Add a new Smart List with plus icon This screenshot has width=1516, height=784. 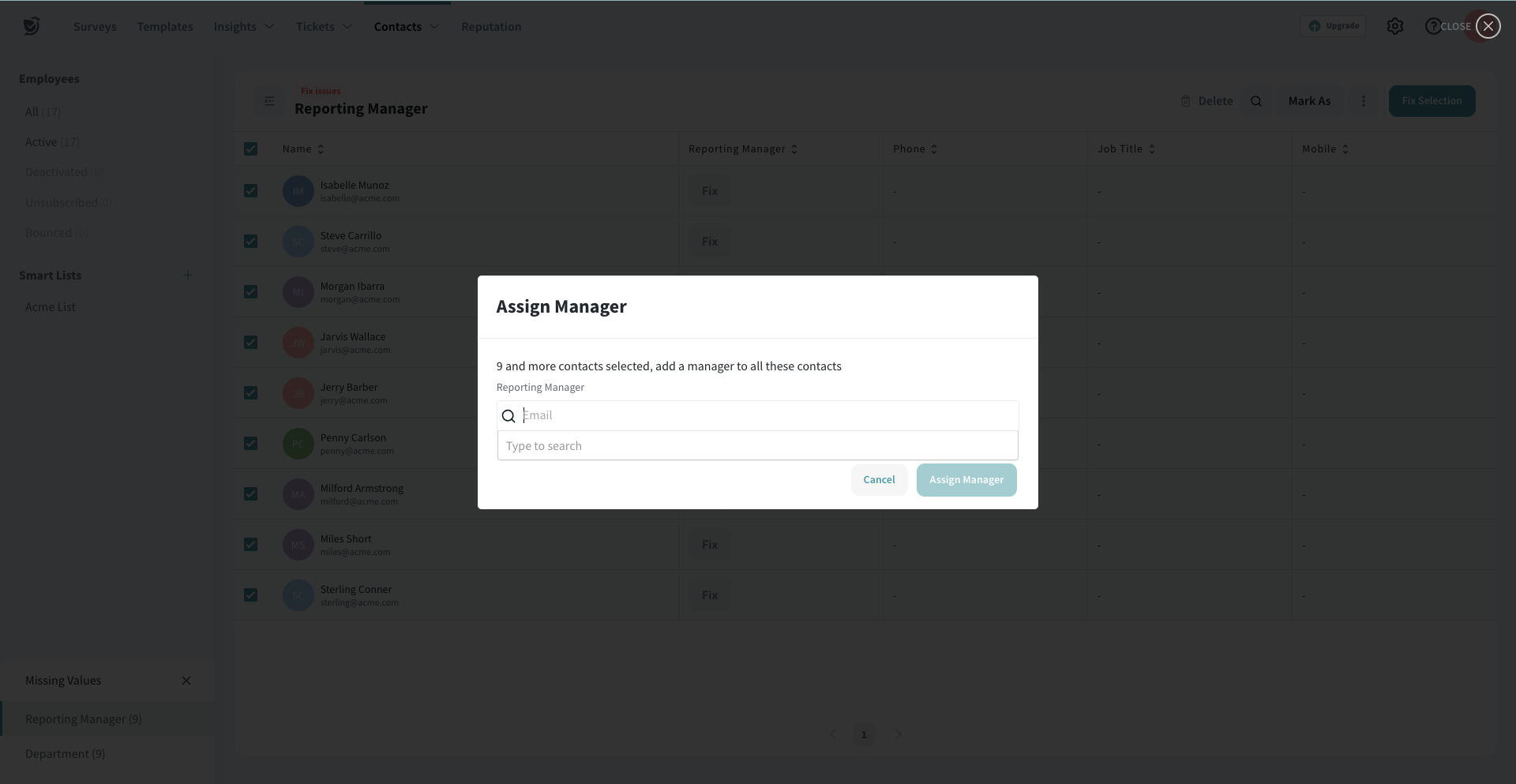click(188, 275)
